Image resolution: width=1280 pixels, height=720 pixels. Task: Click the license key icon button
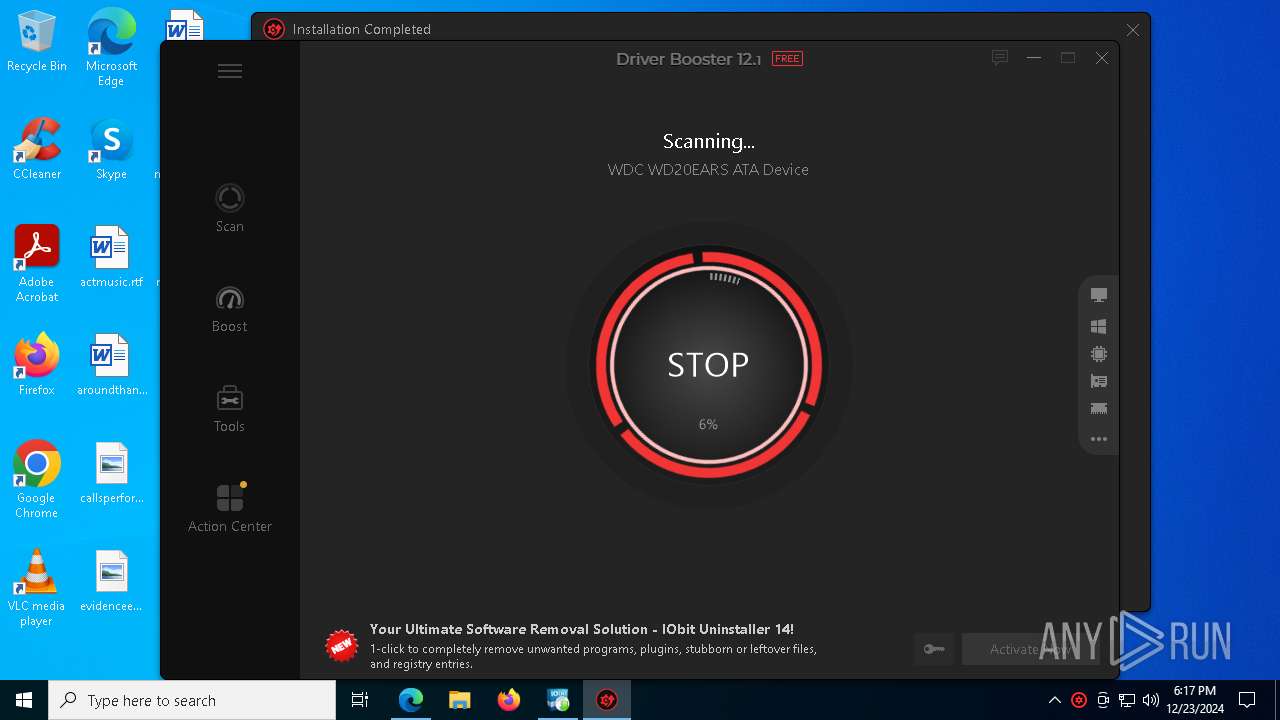934,649
